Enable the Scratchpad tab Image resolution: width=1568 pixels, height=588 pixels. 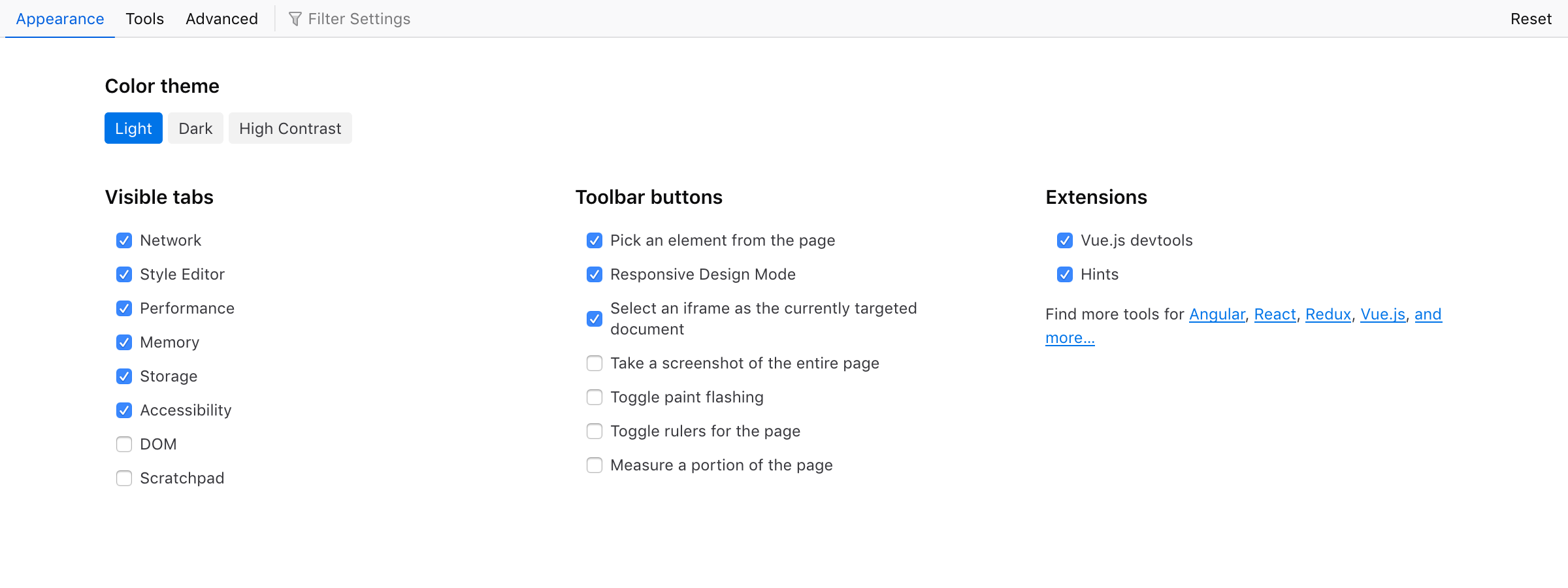click(124, 478)
